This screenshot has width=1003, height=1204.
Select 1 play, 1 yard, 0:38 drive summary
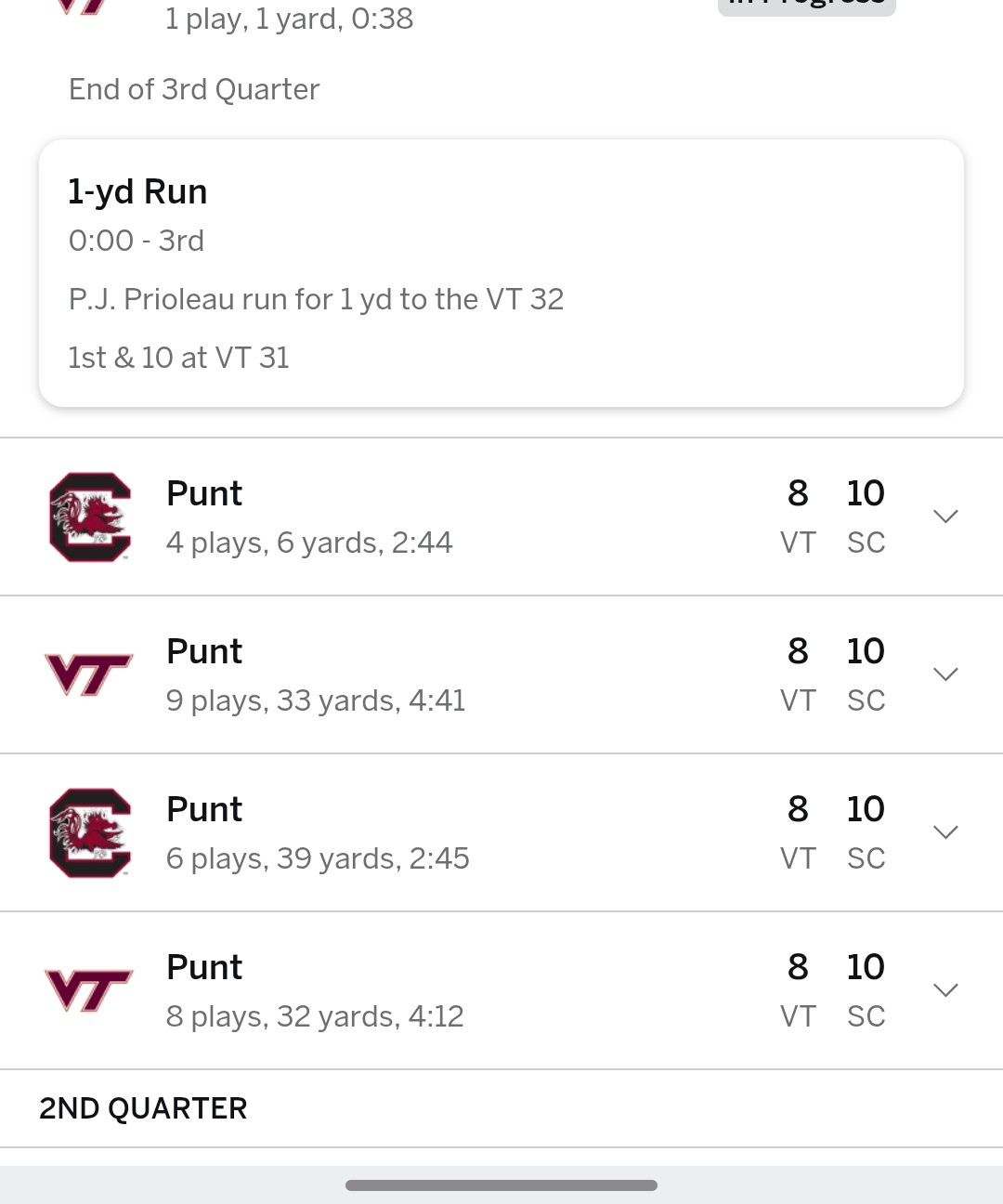(289, 18)
